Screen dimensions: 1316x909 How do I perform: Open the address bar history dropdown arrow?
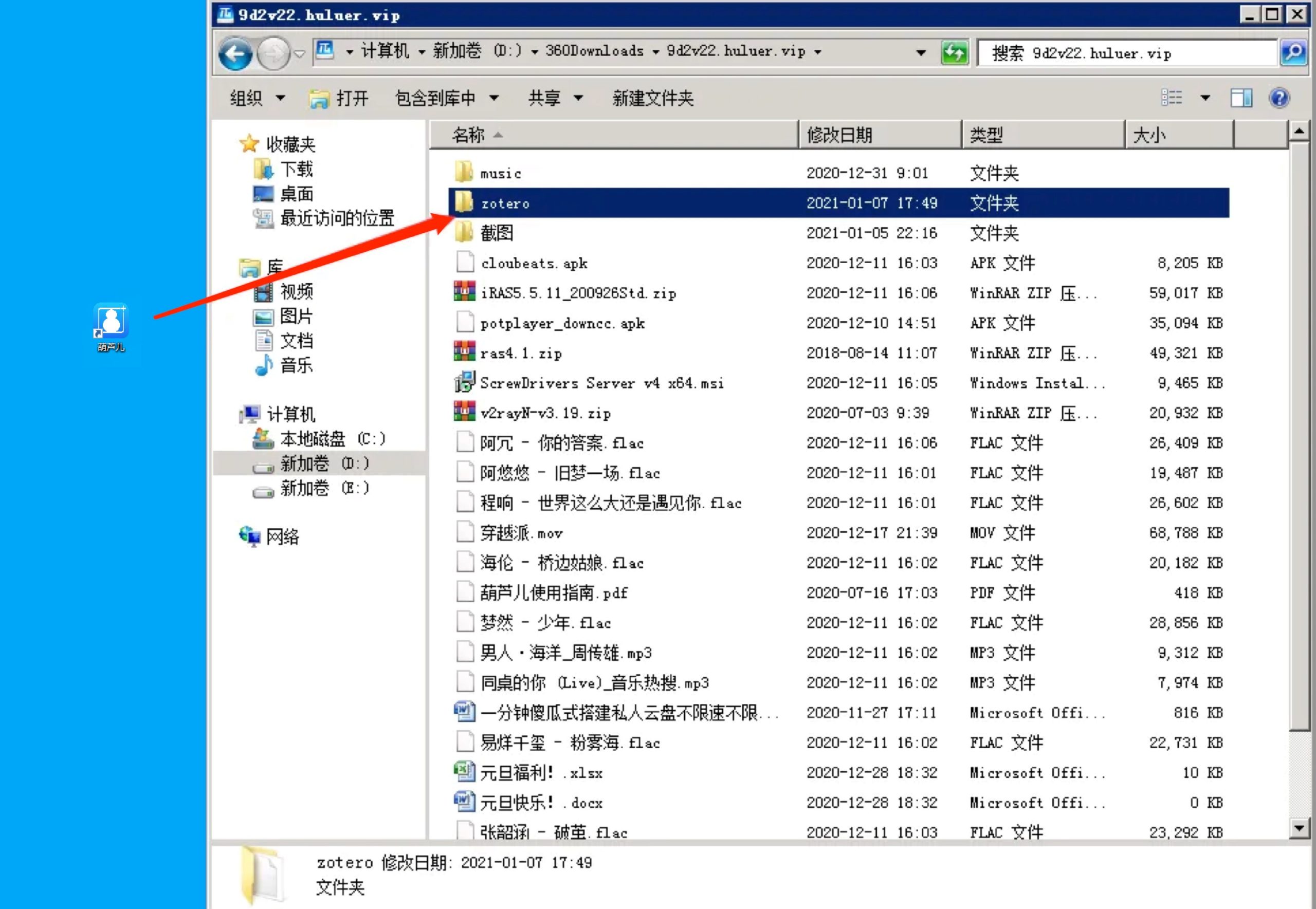[921, 52]
